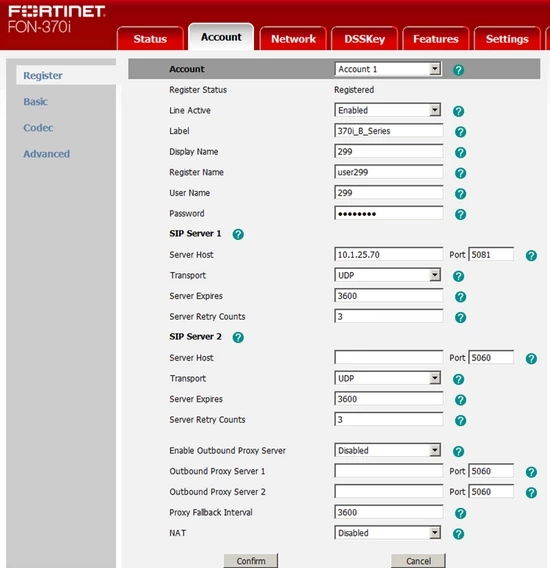The height and width of the screenshot is (568, 550).
Task: Open the Account 1 dropdown
Action: (x=388, y=69)
